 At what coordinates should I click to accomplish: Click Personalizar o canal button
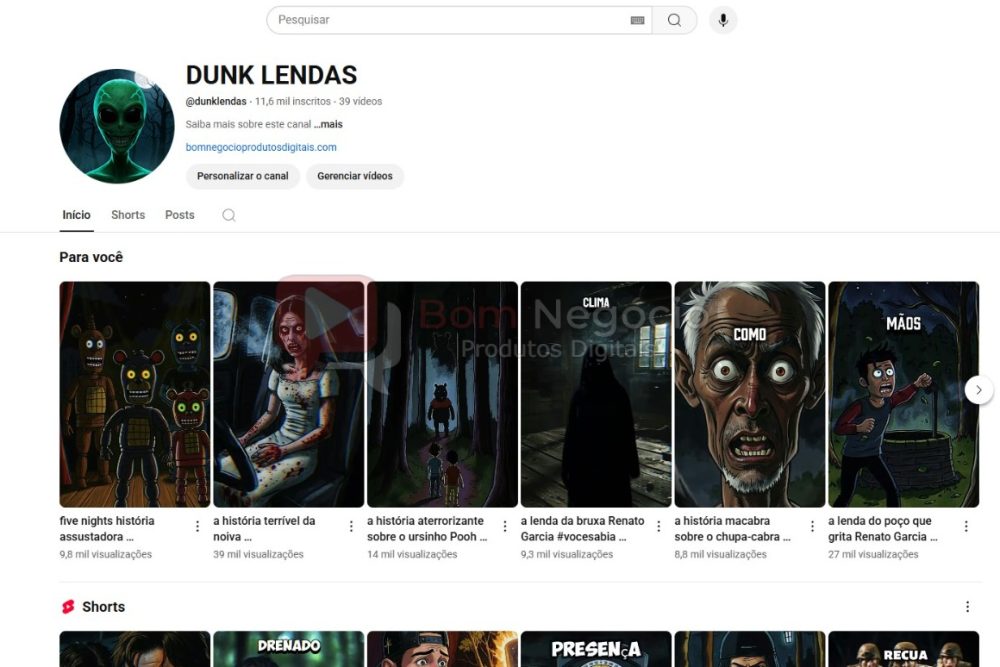(242, 176)
